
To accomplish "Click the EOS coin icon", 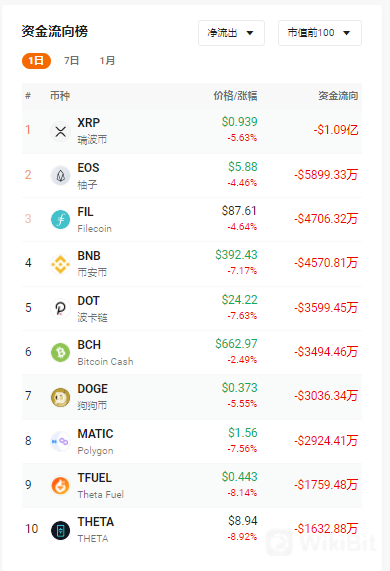I will coord(60,176).
